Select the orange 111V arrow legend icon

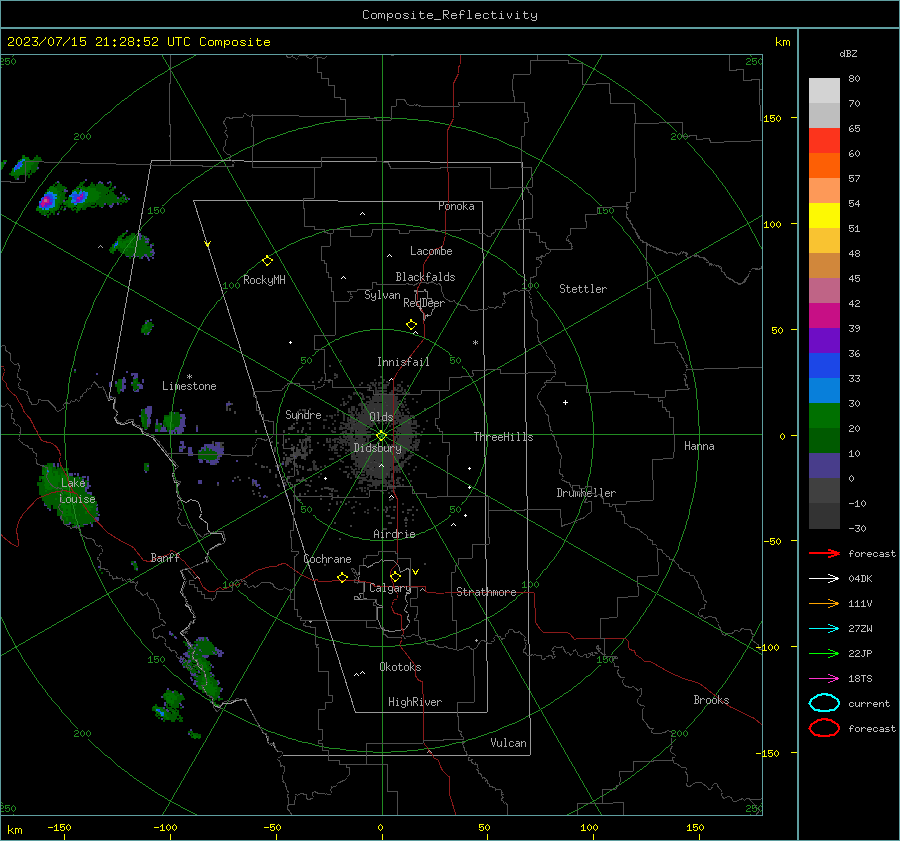[824, 603]
